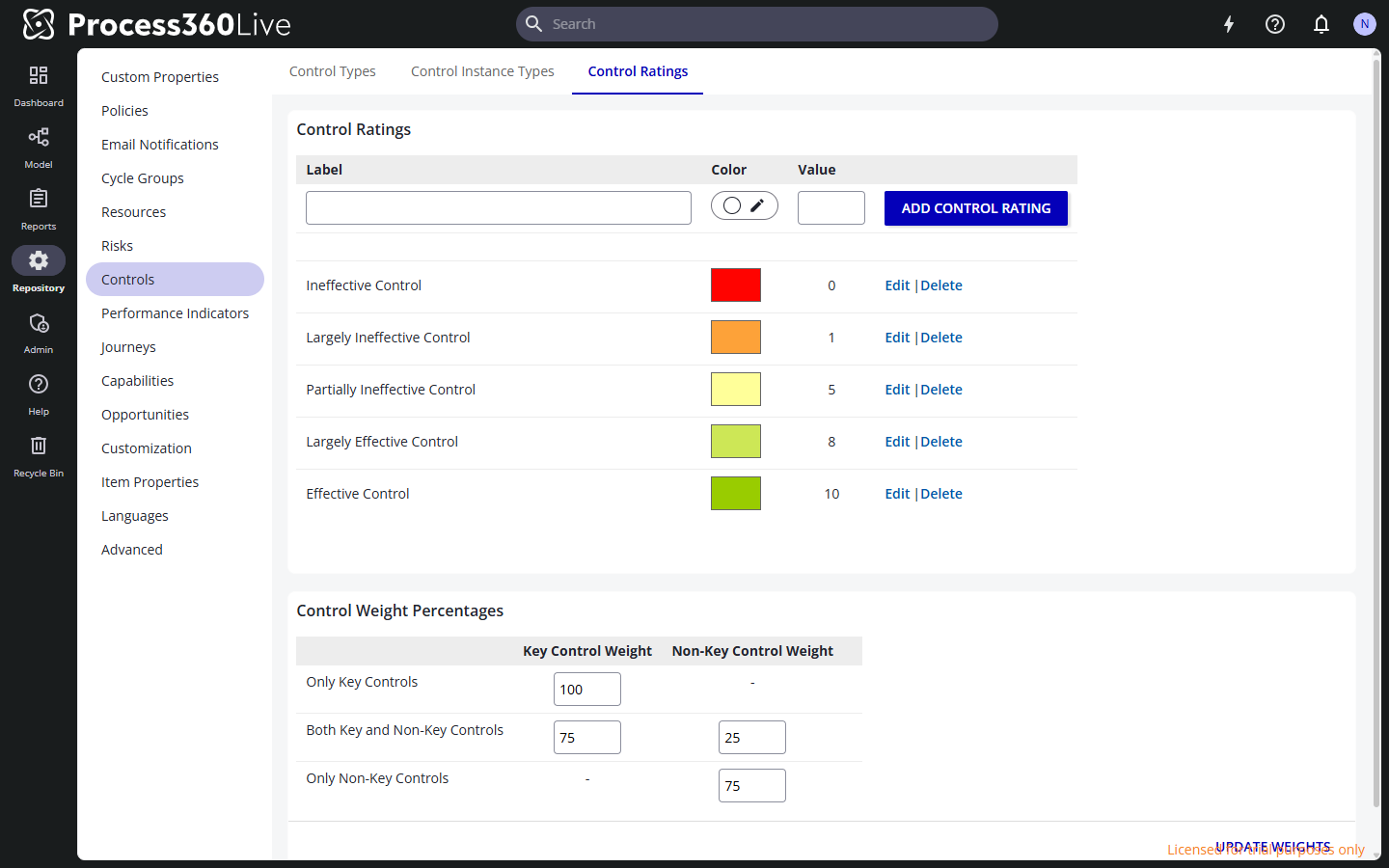Open Cycle Groups settings

143,178
